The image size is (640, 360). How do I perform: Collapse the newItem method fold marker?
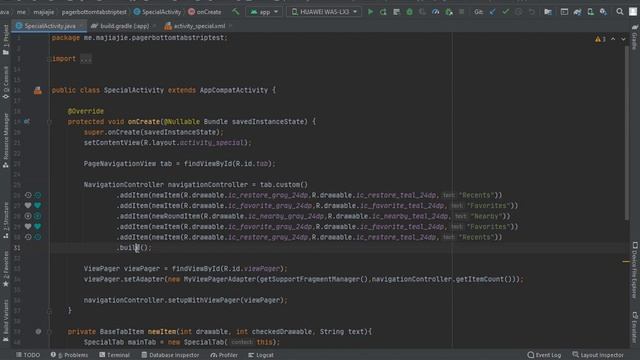coord(49,332)
